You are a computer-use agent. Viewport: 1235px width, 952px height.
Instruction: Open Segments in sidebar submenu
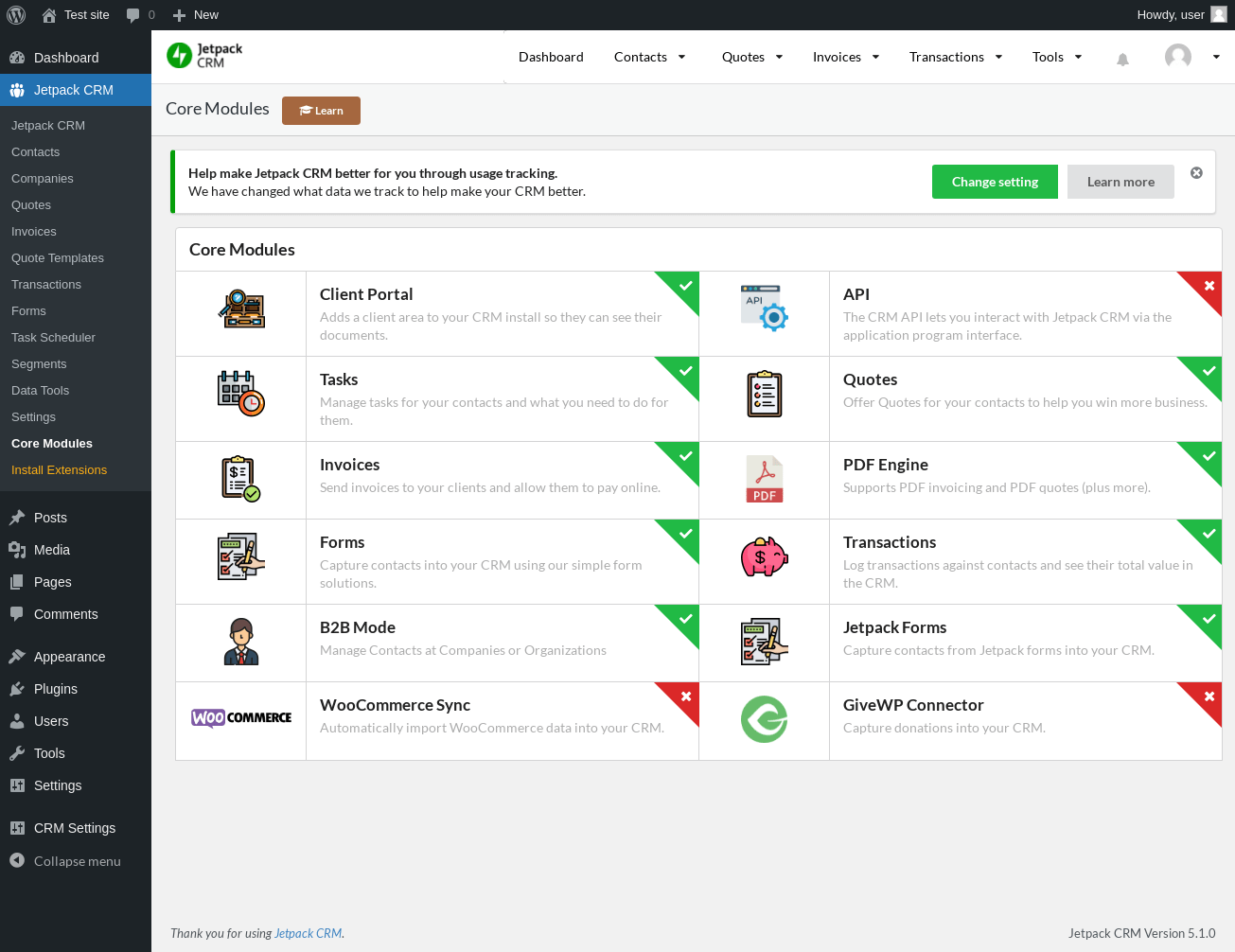[x=76, y=363]
